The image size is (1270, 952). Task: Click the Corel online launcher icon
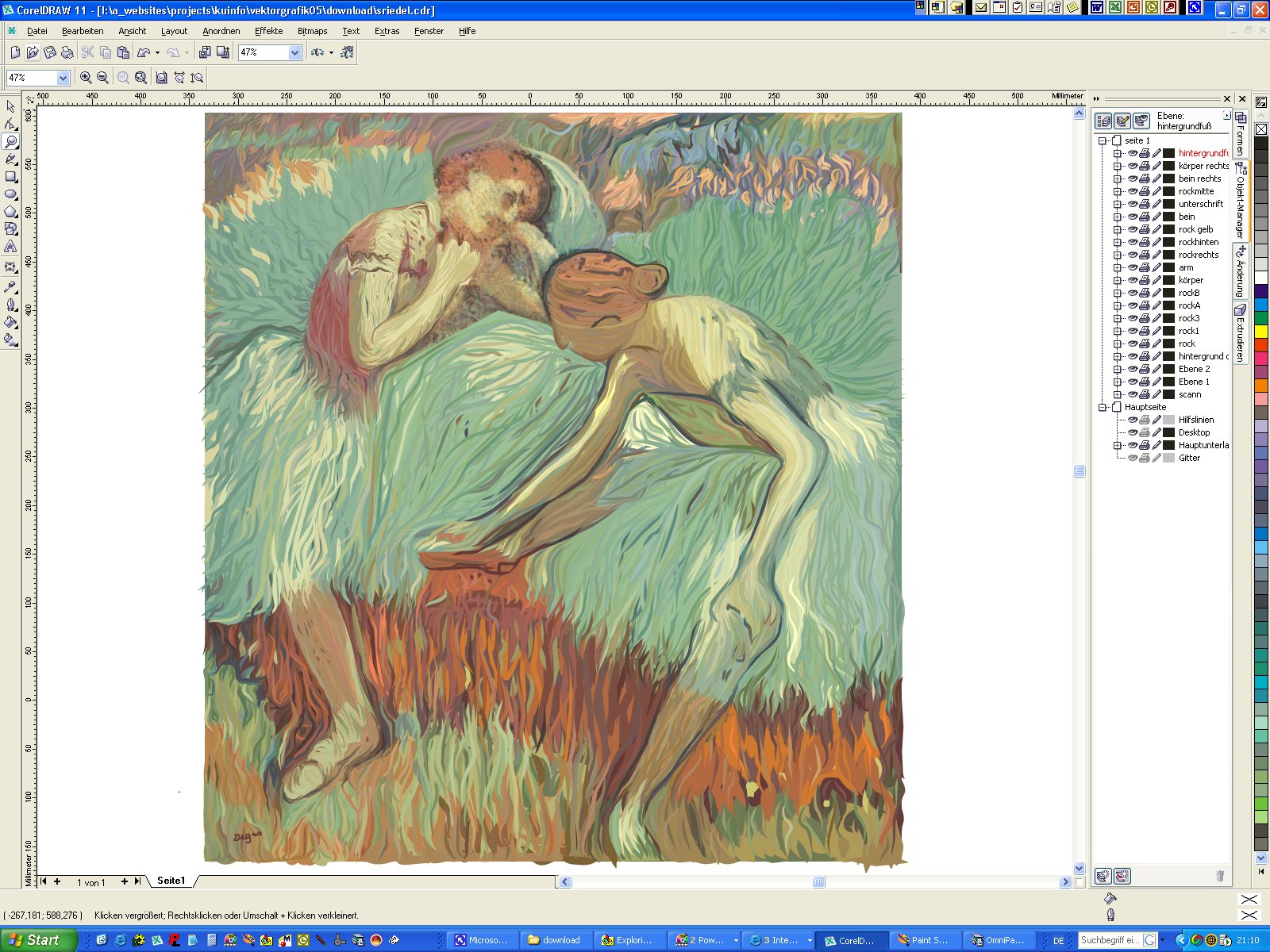[347, 52]
